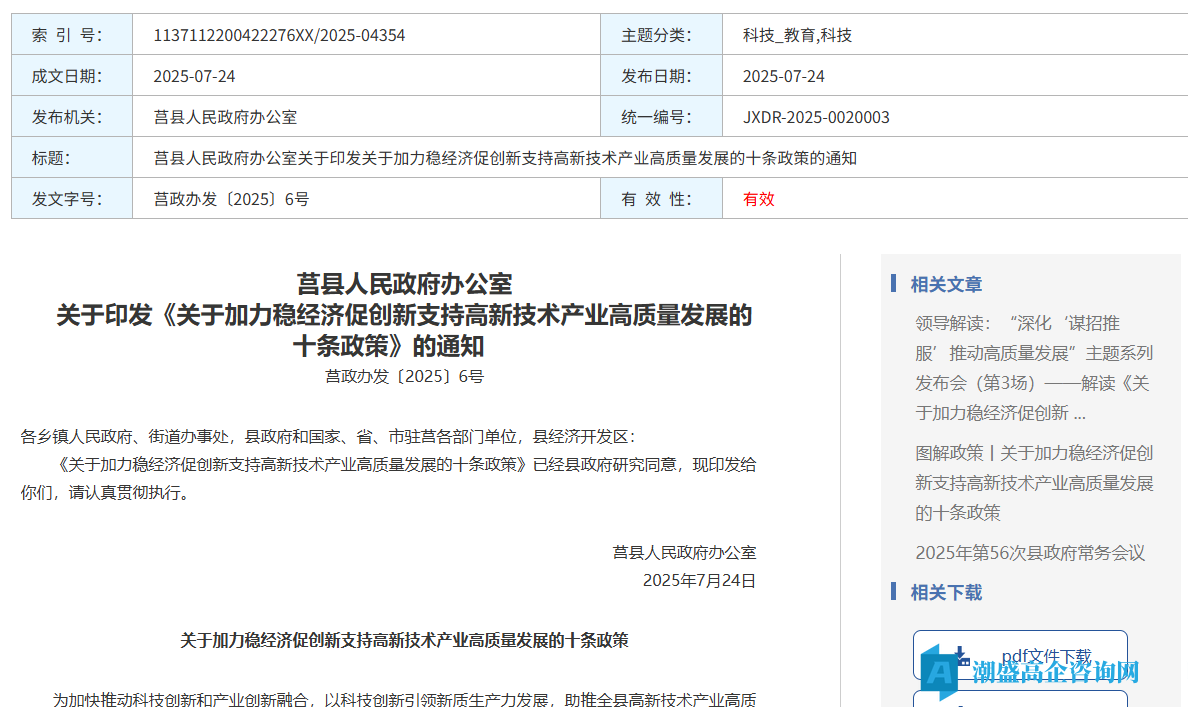Click the blue bar icon beside 相关文章 heading

pyautogui.click(x=891, y=284)
